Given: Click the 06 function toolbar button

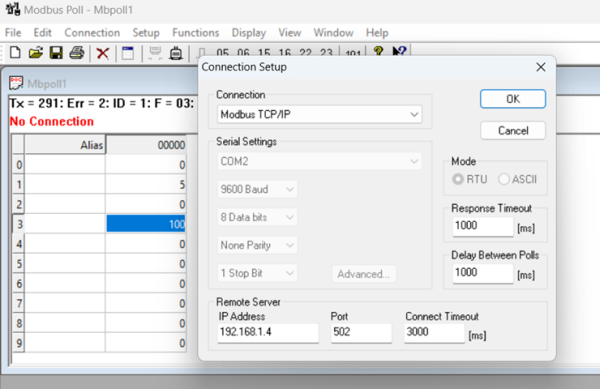Looking at the screenshot, I should (x=243, y=52).
